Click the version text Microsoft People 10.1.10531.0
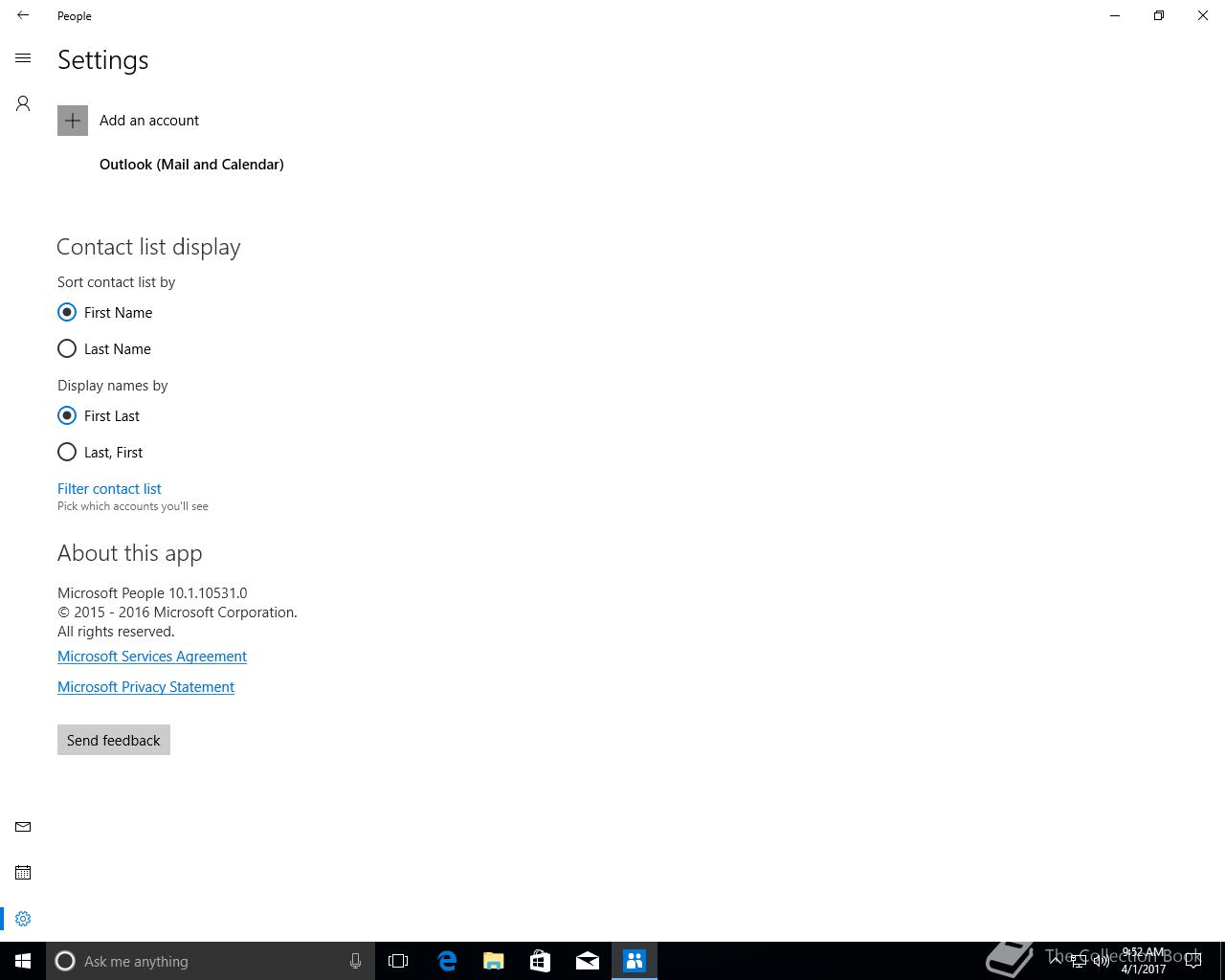Screen dimensions: 1225x980 152,593
